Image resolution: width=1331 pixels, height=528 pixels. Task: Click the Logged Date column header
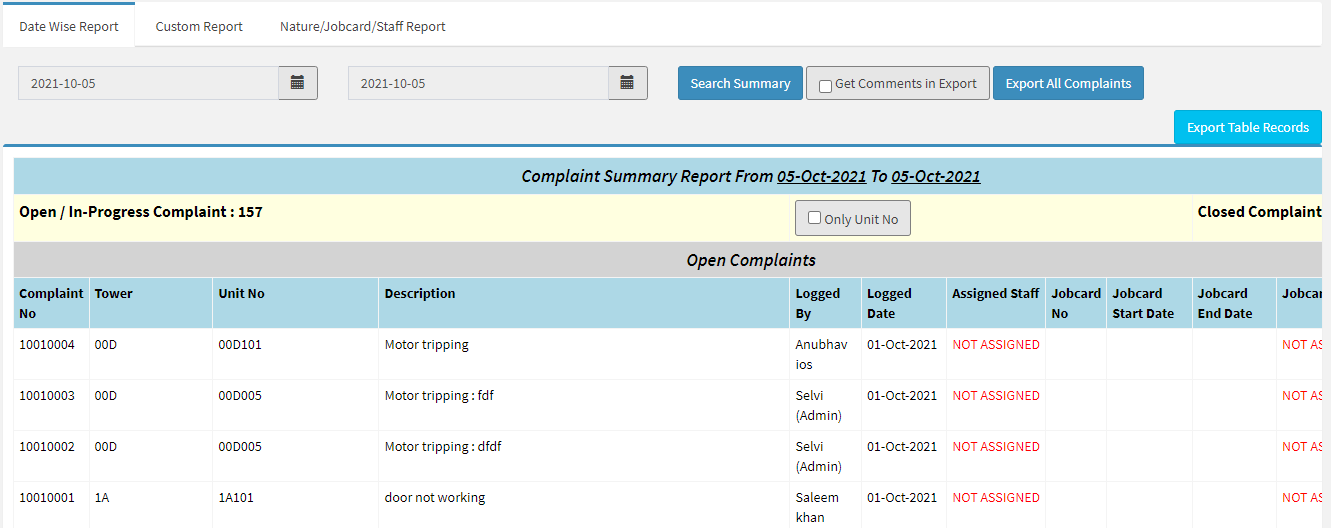(889, 303)
